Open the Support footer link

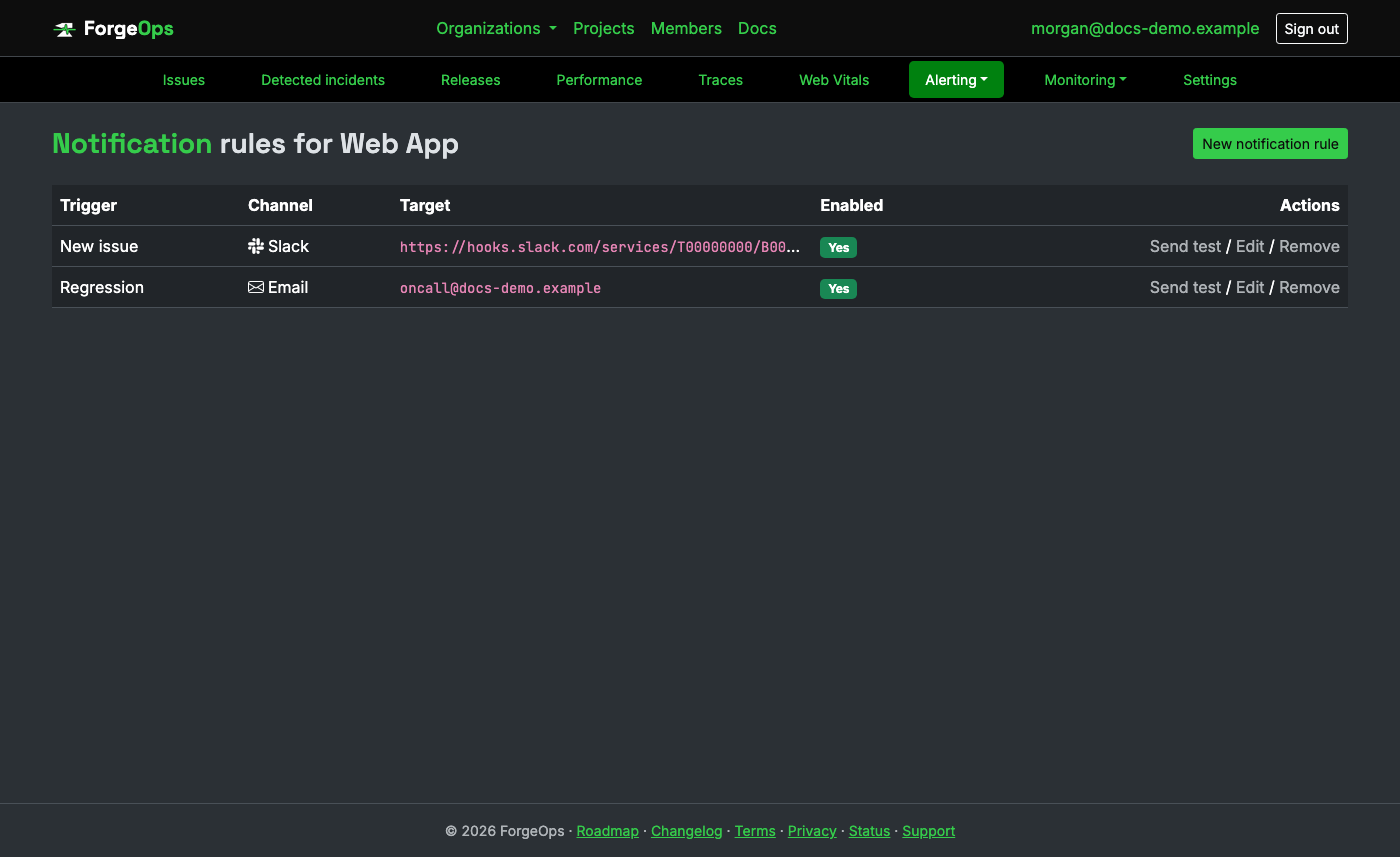(x=928, y=831)
